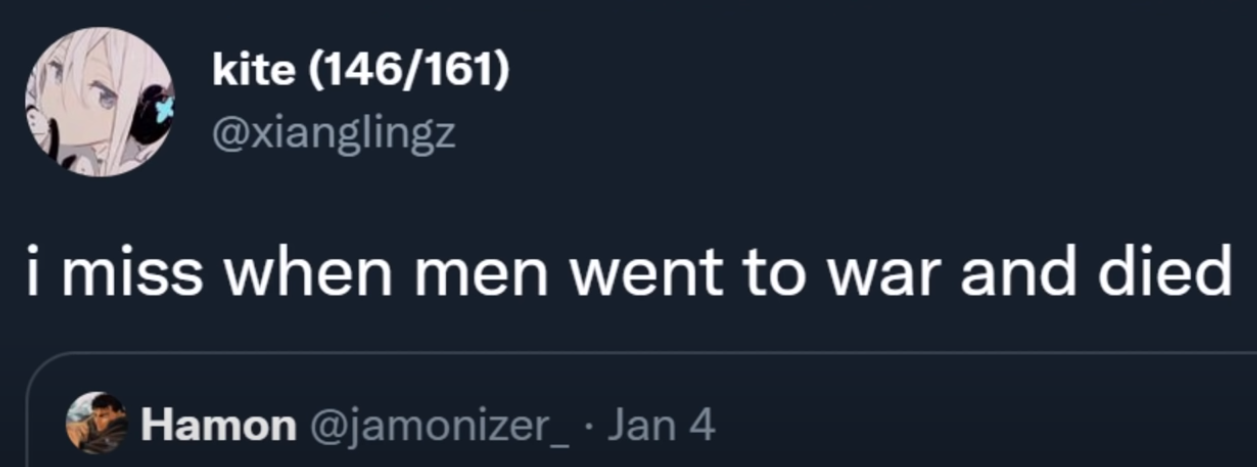Click Hamon's small profile picture
Image resolution: width=1257 pixels, height=467 pixels.
click(96, 423)
